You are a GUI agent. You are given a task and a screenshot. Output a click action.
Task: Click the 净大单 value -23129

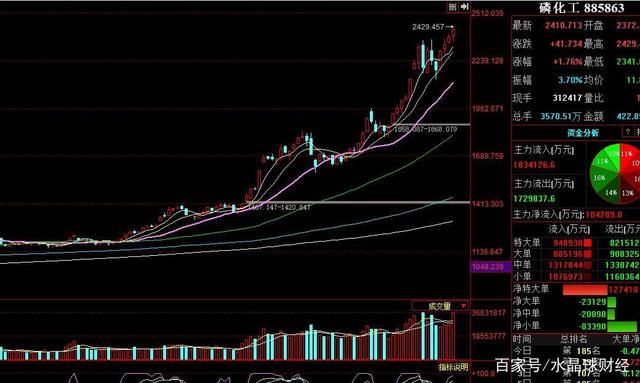pyautogui.click(x=593, y=302)
